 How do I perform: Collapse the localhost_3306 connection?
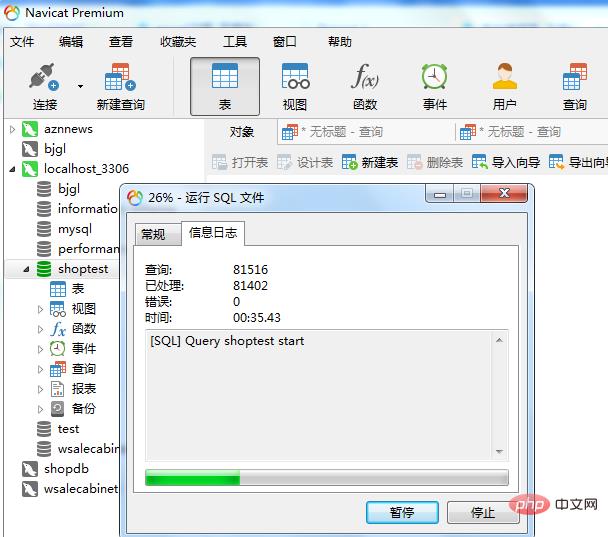click(x=12, y=169)
